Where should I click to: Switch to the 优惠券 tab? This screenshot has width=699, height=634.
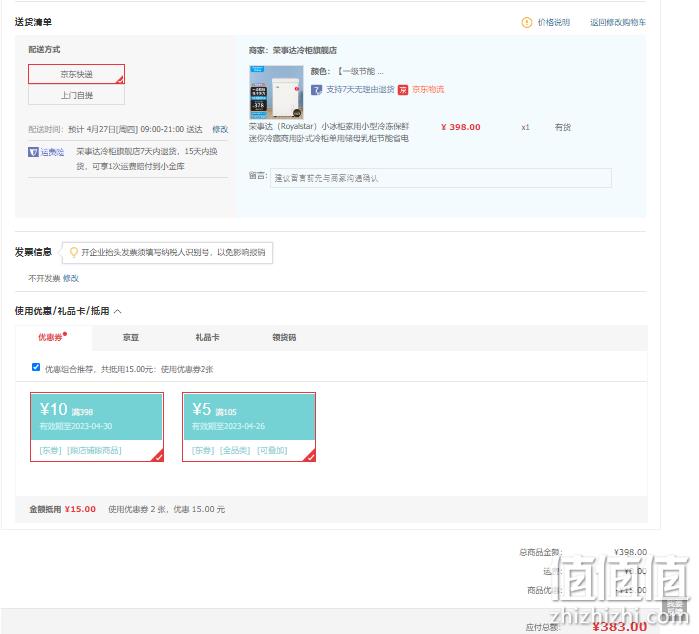[x=53, y=337]
